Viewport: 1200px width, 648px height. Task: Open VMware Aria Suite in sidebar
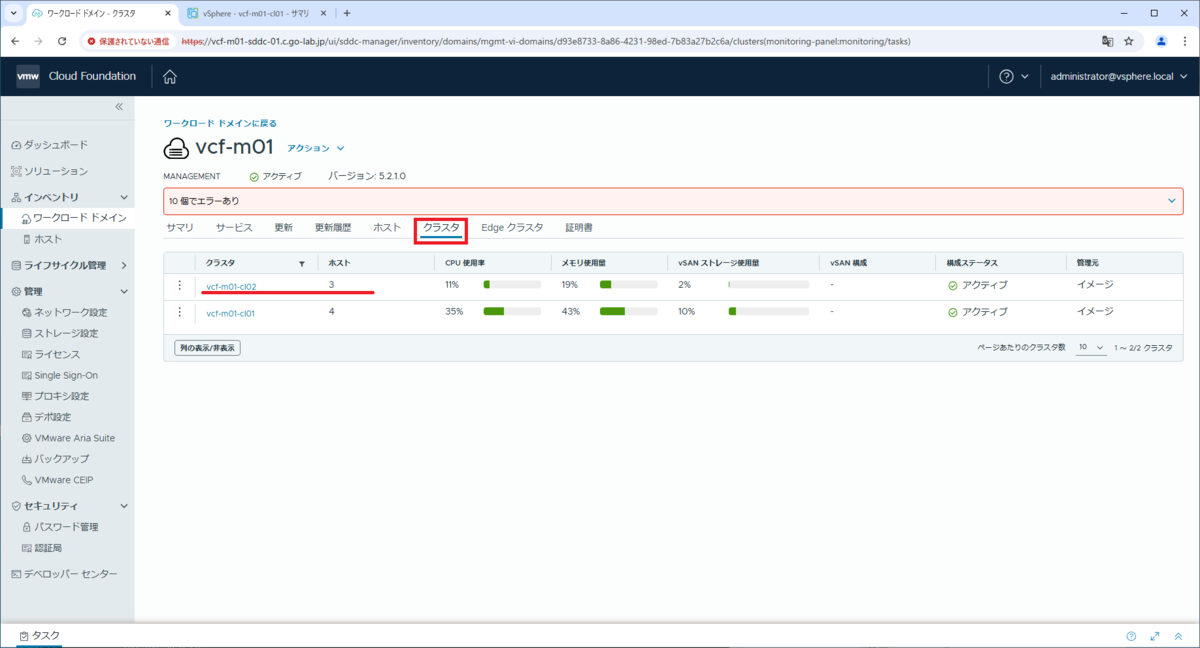pyautogui.click(x=68, y=438)
